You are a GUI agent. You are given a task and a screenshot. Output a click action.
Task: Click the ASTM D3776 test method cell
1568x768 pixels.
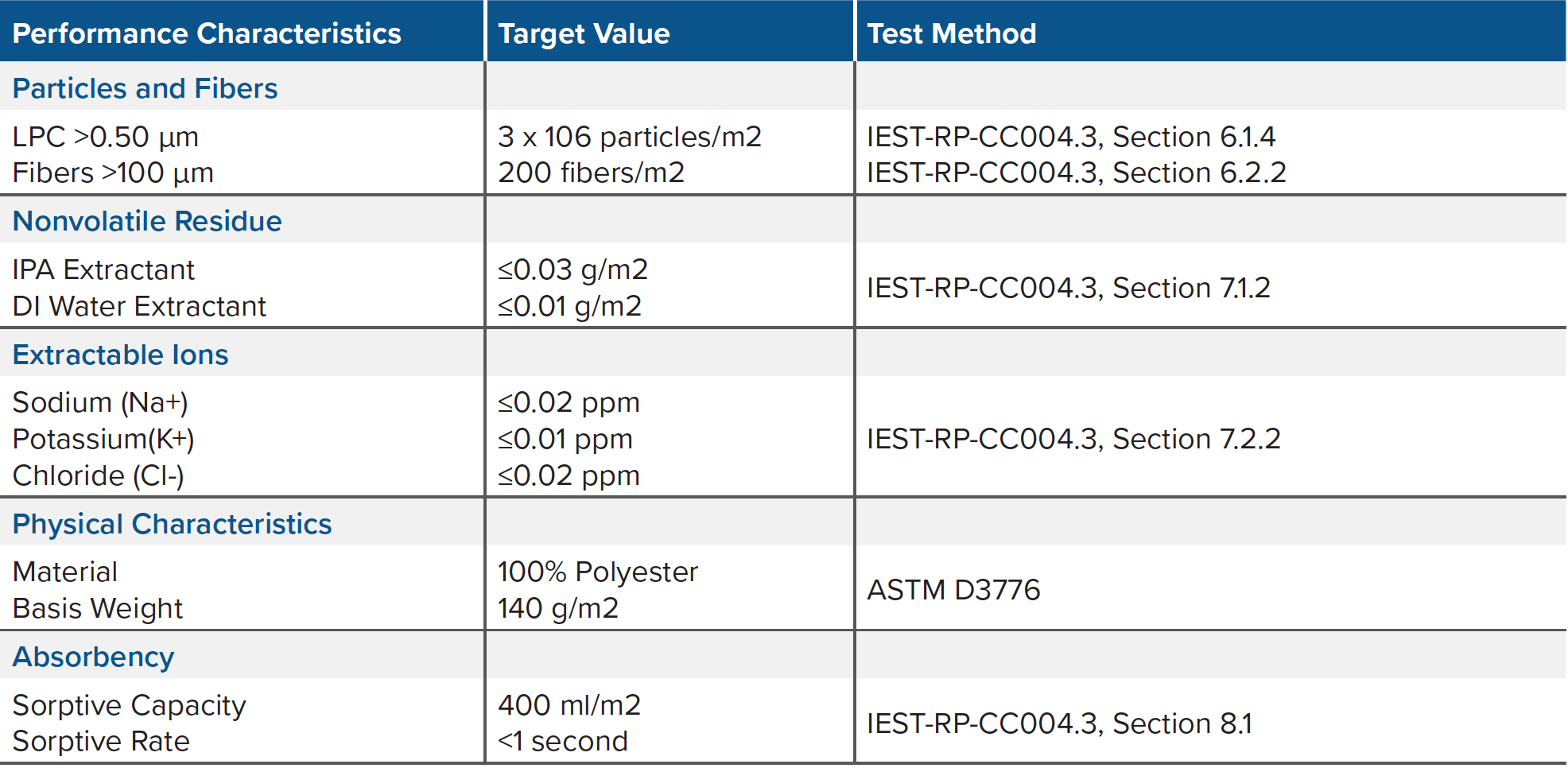pos(953,590)
